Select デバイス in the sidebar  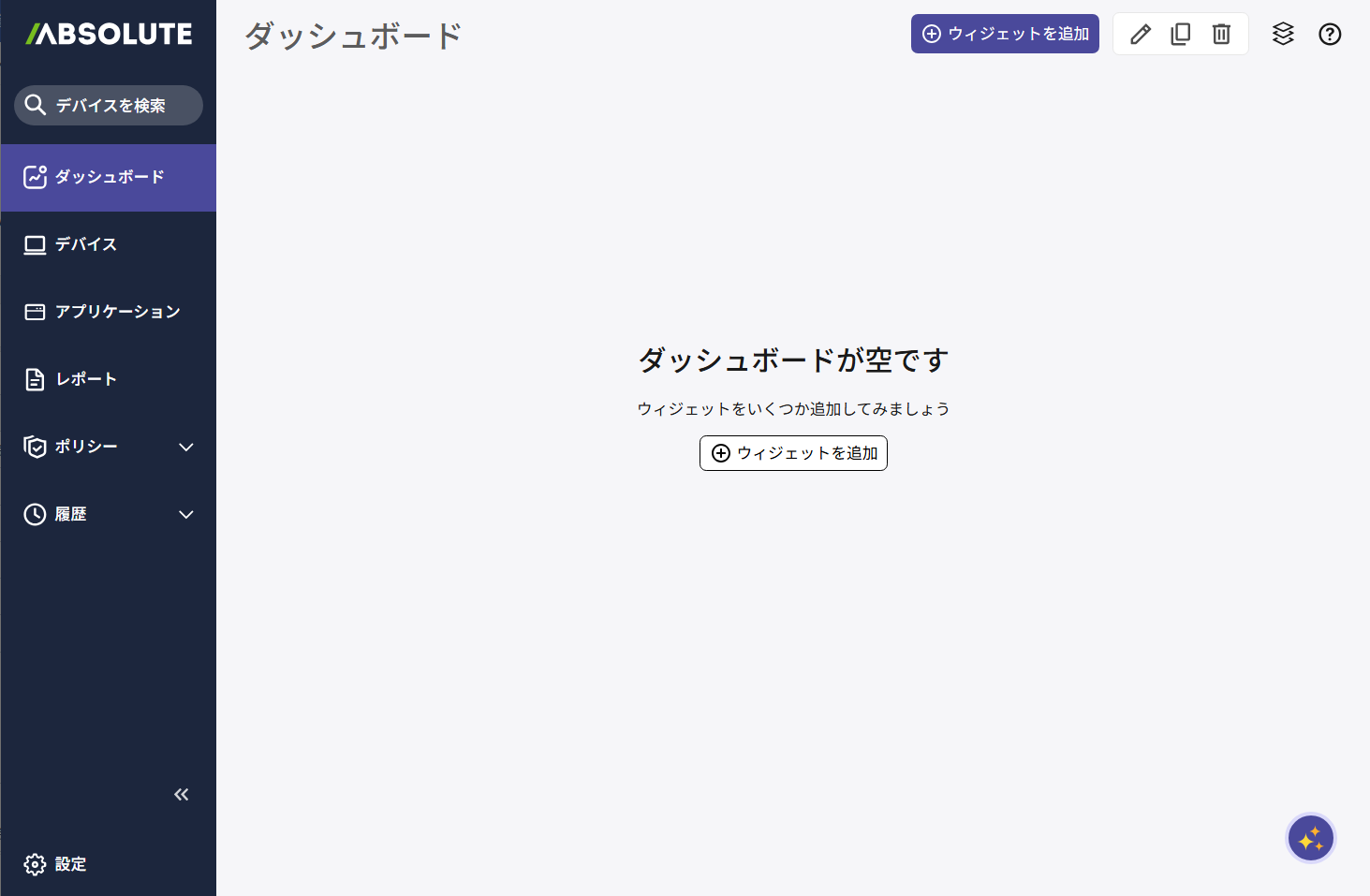[x=86, y=244]
